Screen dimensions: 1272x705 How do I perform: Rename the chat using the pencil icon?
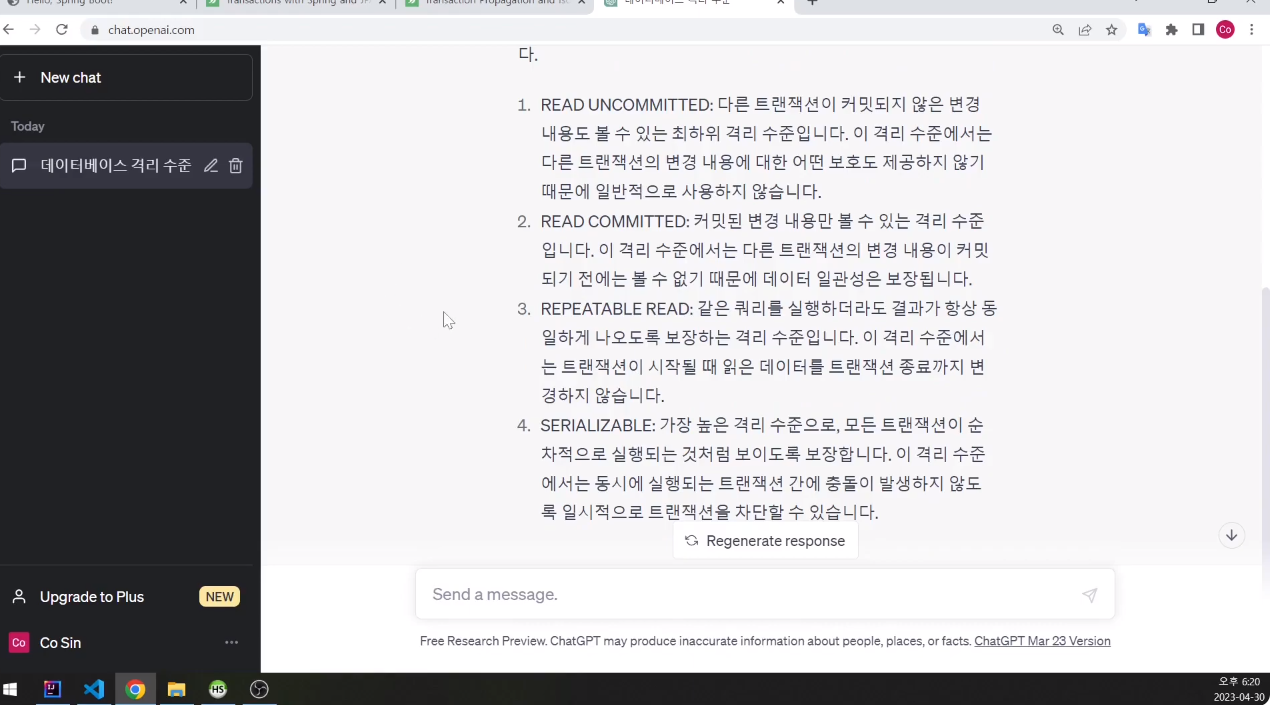pos(211,166)
